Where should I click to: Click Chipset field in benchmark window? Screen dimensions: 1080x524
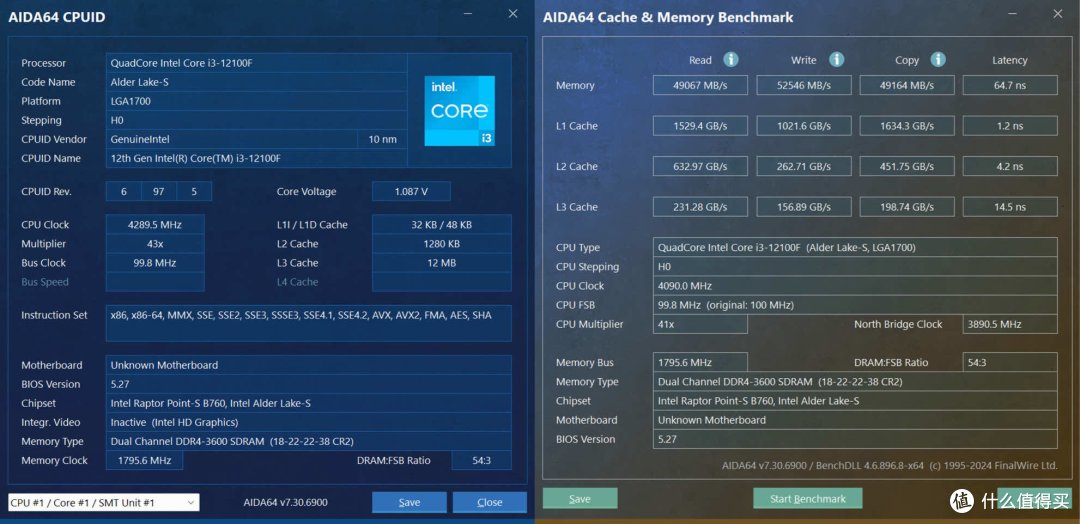click(x=855, y=401)
